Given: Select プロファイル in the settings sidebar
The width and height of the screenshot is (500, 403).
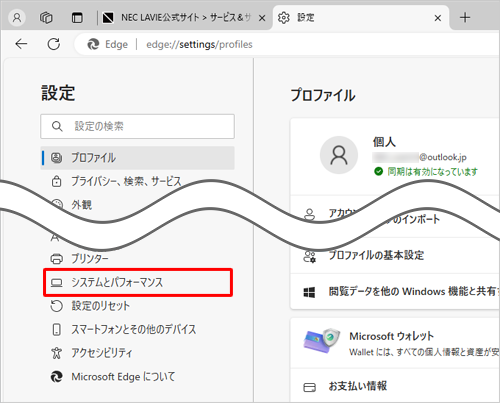Looking at the screenshot, I should tap(137, 158).
